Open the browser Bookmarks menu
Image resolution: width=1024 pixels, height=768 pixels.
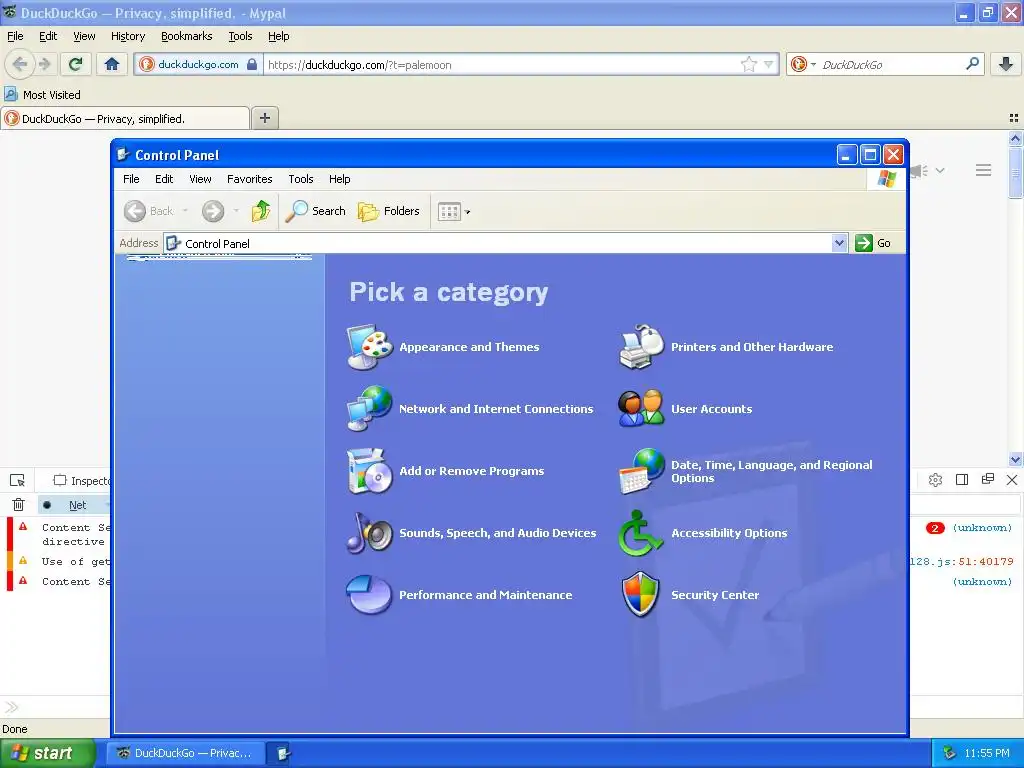(x=187, y=37)
